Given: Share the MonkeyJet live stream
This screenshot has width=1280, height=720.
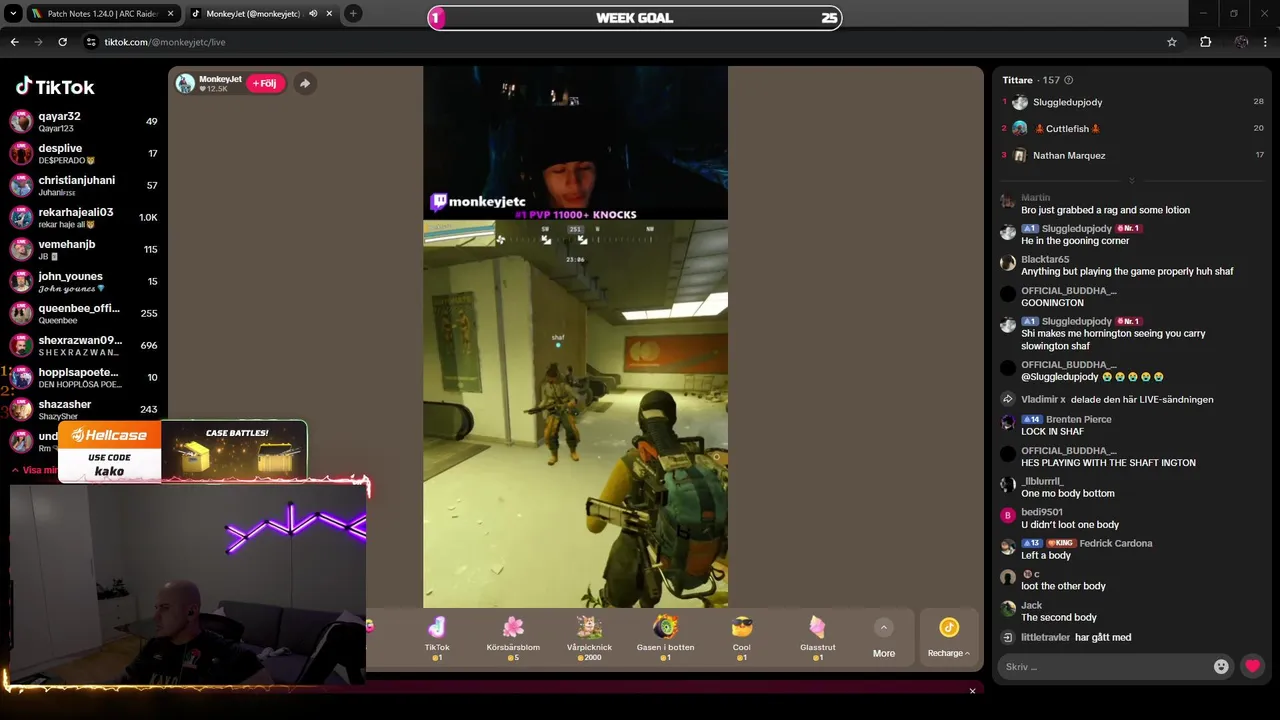Looking at the screenshot, I should (x=305, y=83).
